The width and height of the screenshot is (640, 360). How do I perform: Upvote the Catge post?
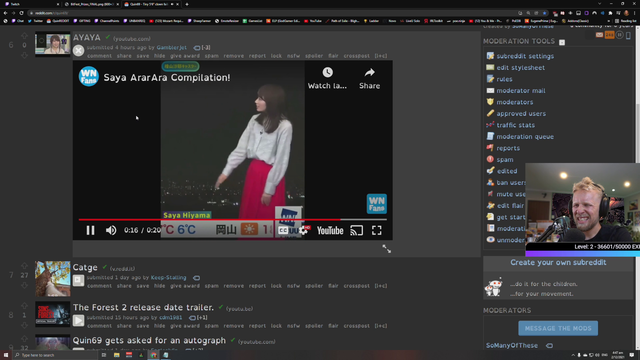(x=24, y=266)
